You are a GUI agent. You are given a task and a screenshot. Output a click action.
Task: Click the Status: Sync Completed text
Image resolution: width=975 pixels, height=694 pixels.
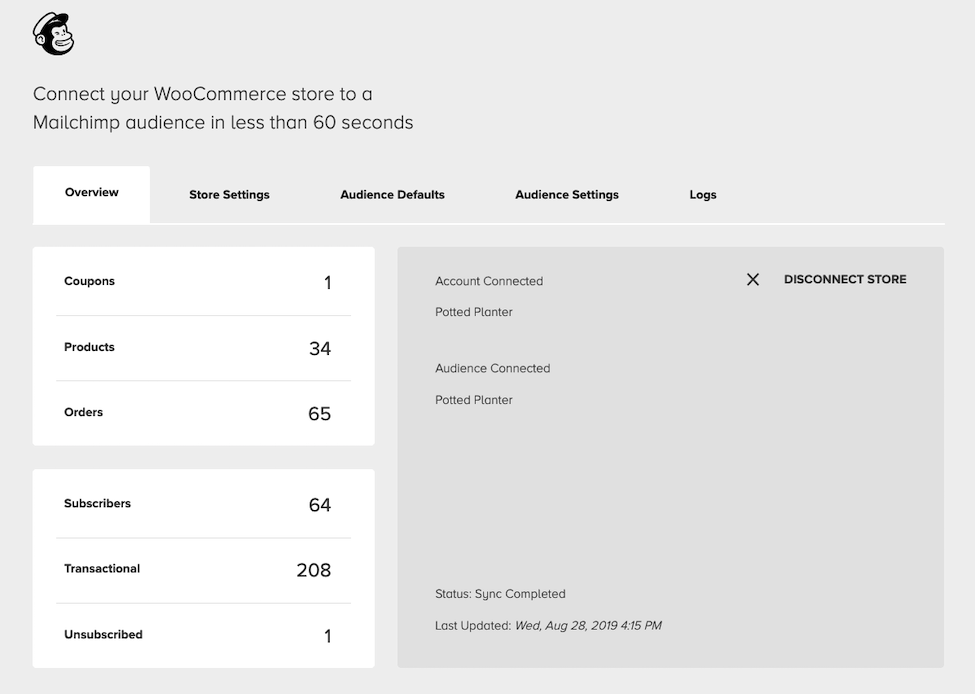(x=501, y=594)
